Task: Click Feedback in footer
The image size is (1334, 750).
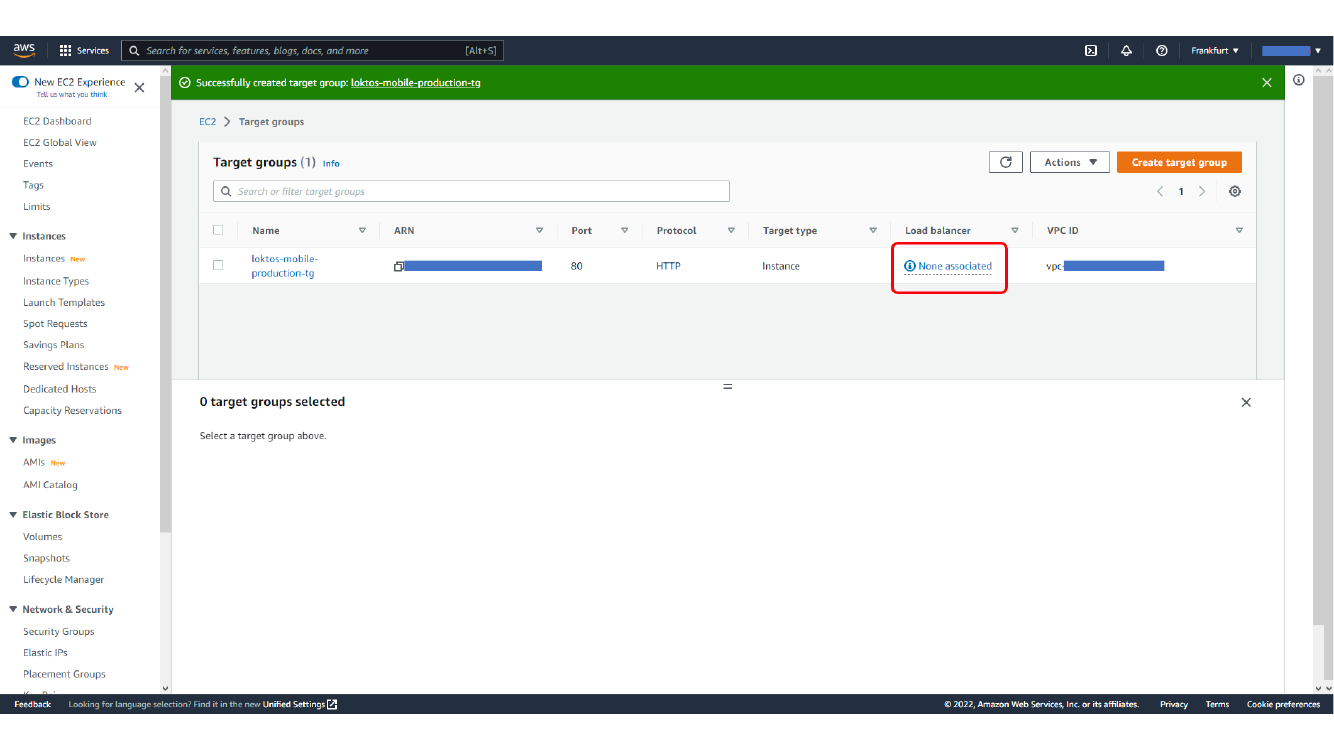Action: [x=33, y=704]
